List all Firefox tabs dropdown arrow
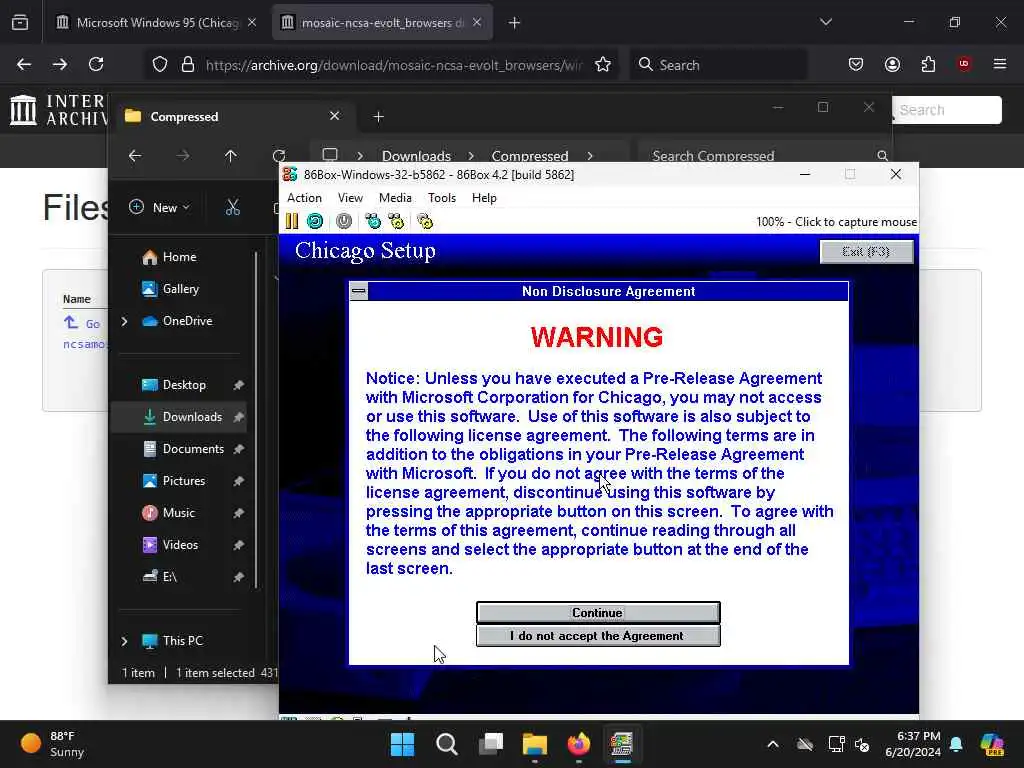 (x=825, y=23)
